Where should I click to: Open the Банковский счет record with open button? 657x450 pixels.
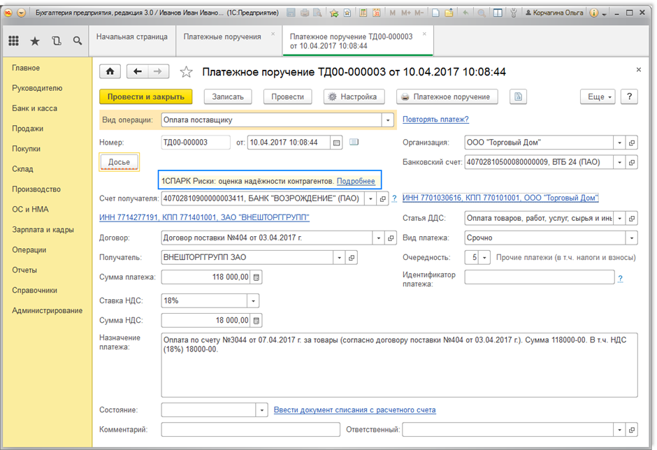coord(632,162)
